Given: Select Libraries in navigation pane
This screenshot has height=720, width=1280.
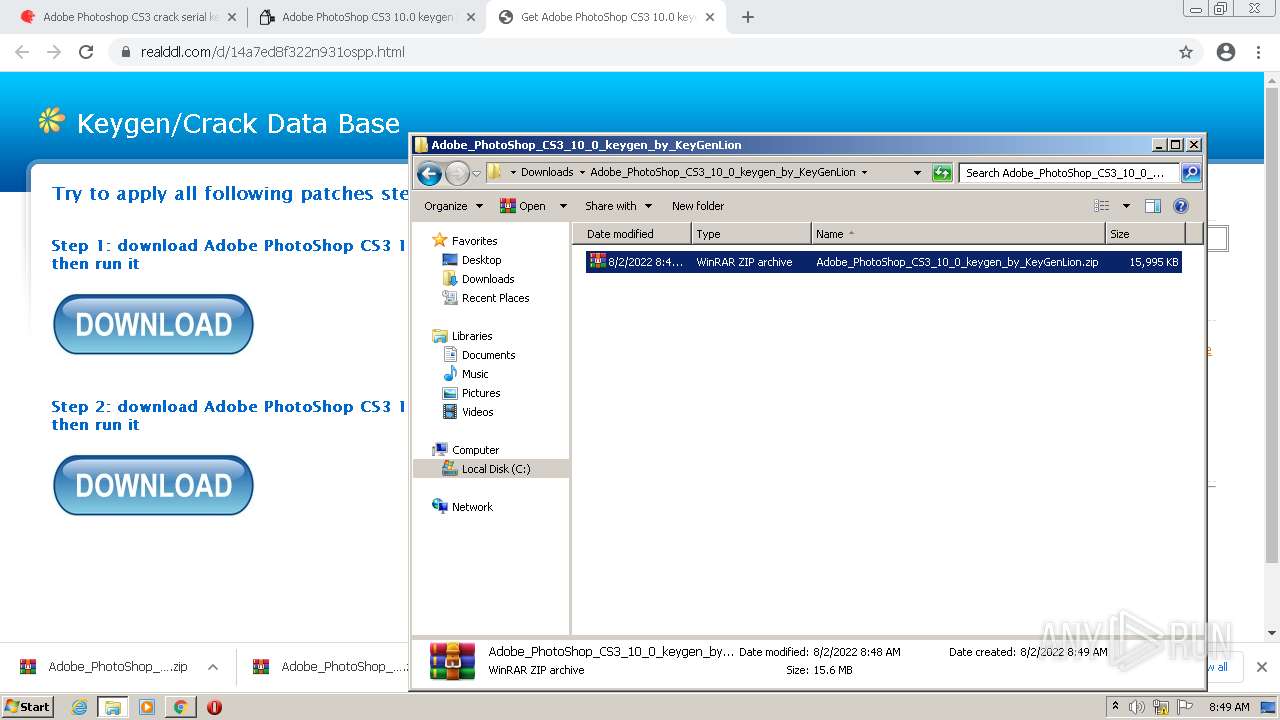Looking at the screenshot, I should pos(471,336).
